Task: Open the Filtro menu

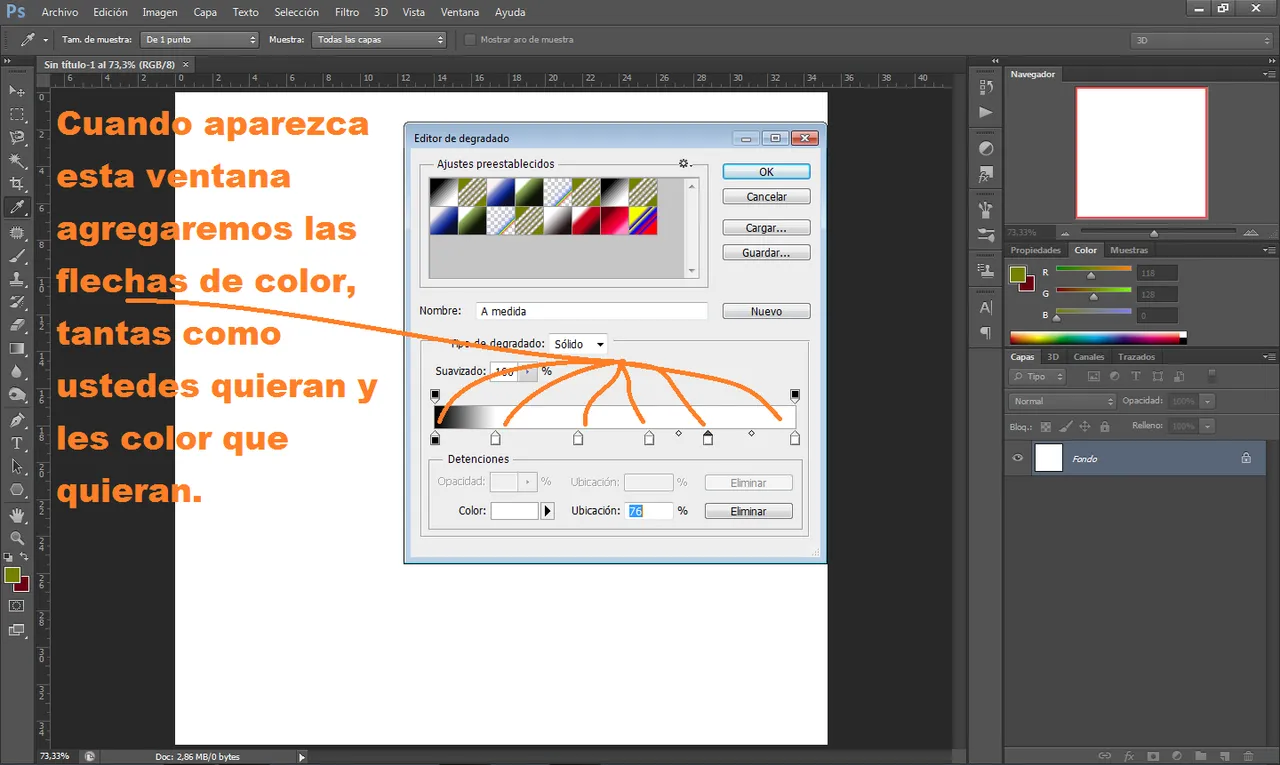Action: [x=347, y=12]
